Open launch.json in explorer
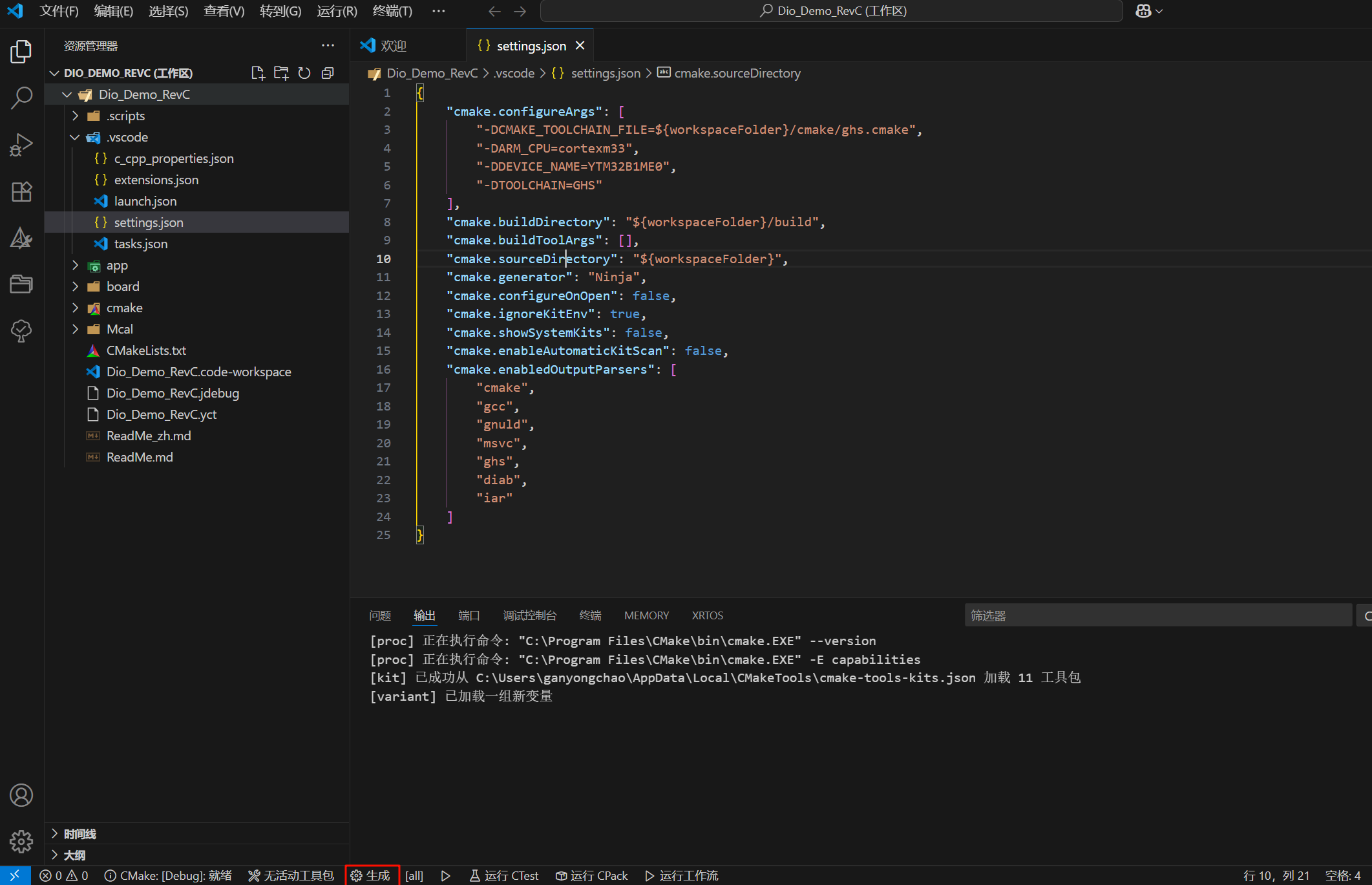Viewport: 1372px width, 885px height. [x=197, y=201]
